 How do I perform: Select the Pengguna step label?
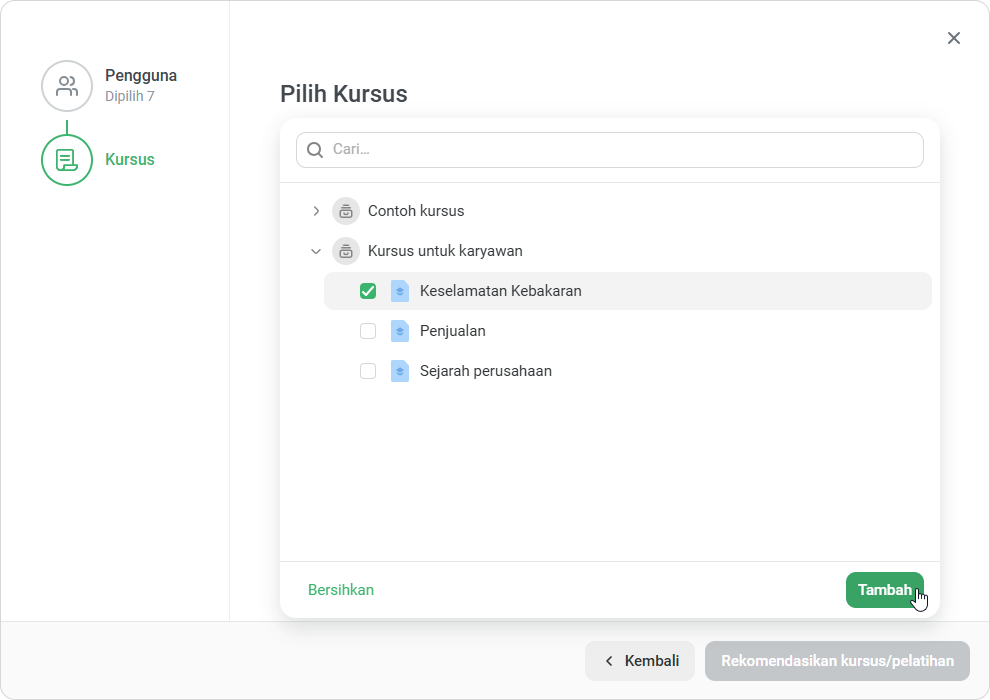tap(141, 75)
